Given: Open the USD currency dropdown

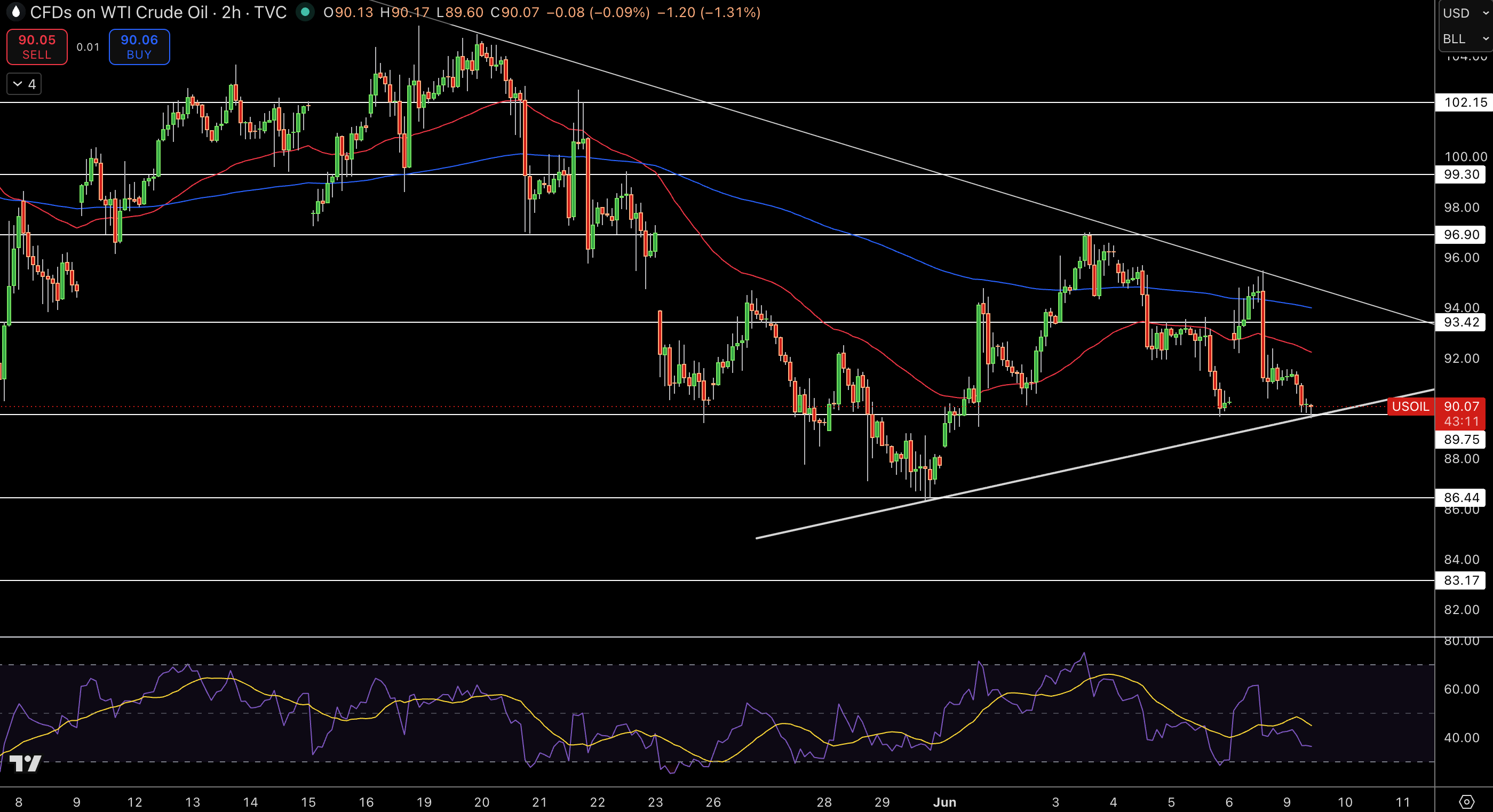Looking at the screenshot, I should click(x=1465, y=13).
